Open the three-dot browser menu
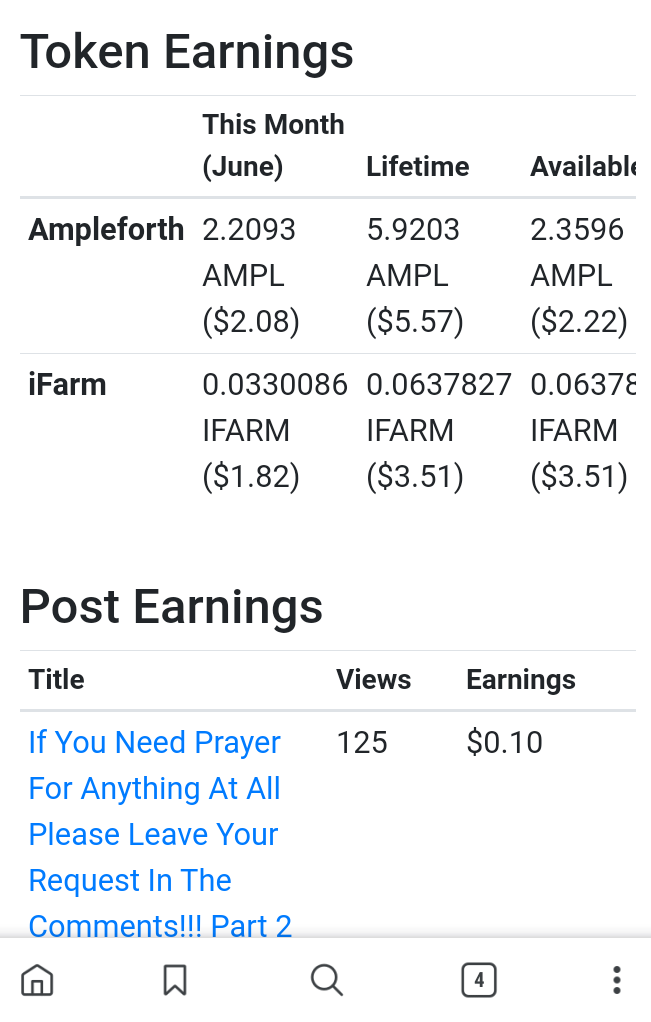 tap(617, 980)
